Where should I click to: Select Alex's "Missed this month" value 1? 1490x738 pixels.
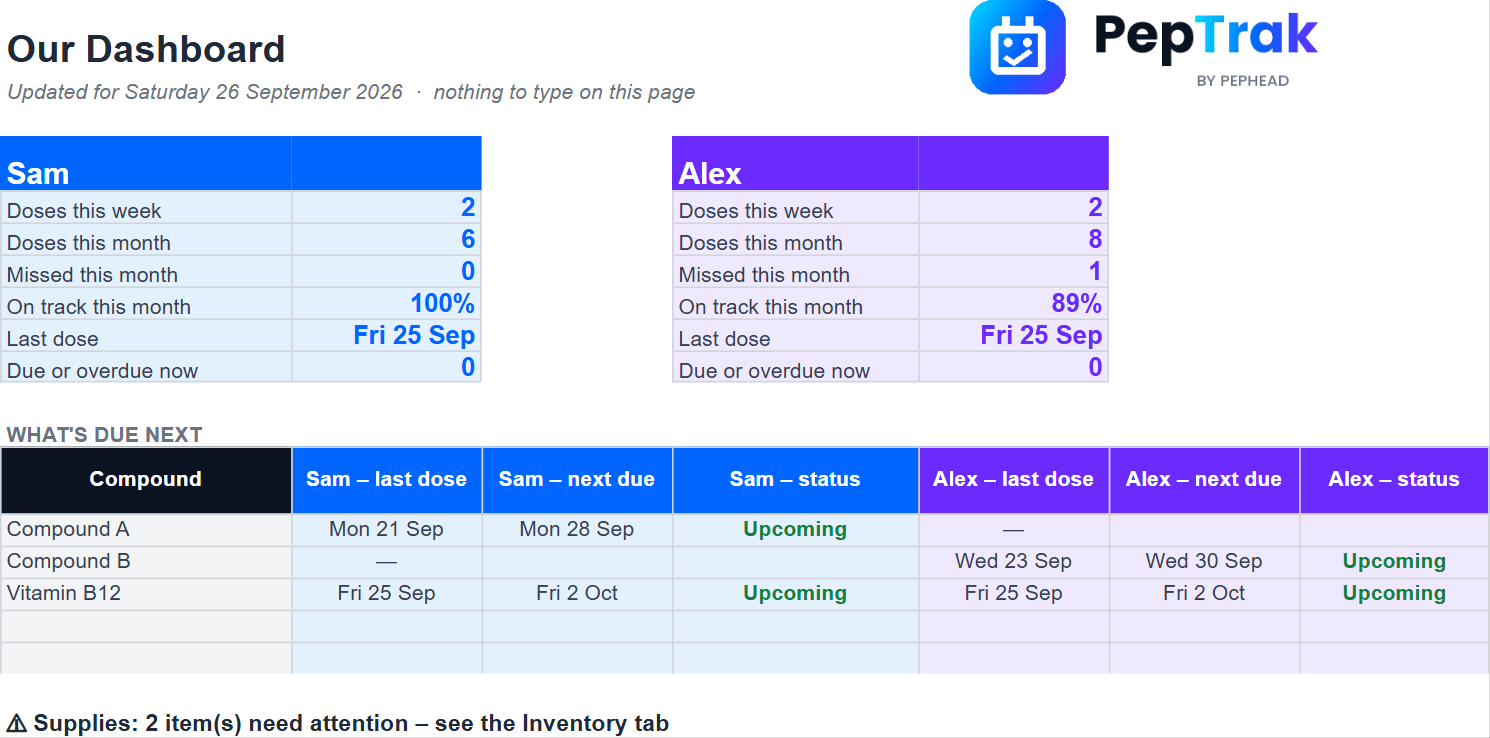tap(1095, 272)
